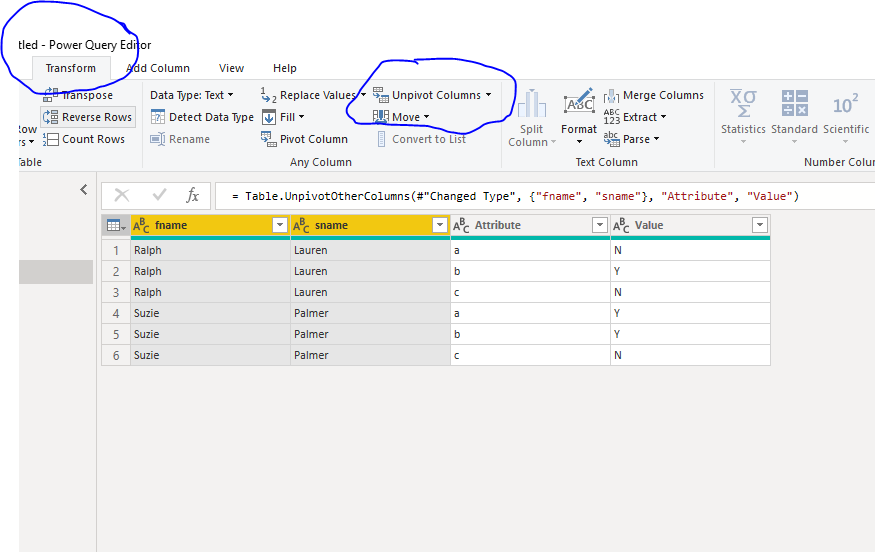Image resolution: width=875 pixels, height=552 pixels.
Task: Click the Move column icon
Action: click(x=381, y=117)
